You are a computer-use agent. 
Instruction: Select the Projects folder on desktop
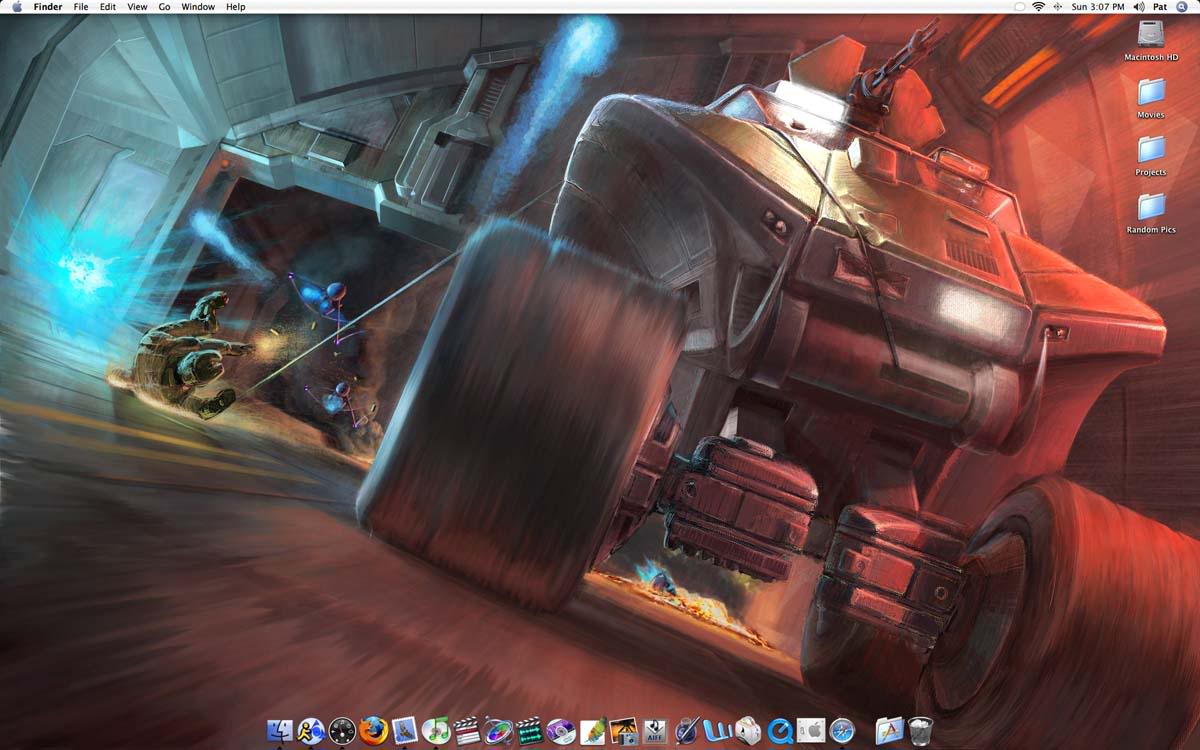click(x=1151, y=155)
